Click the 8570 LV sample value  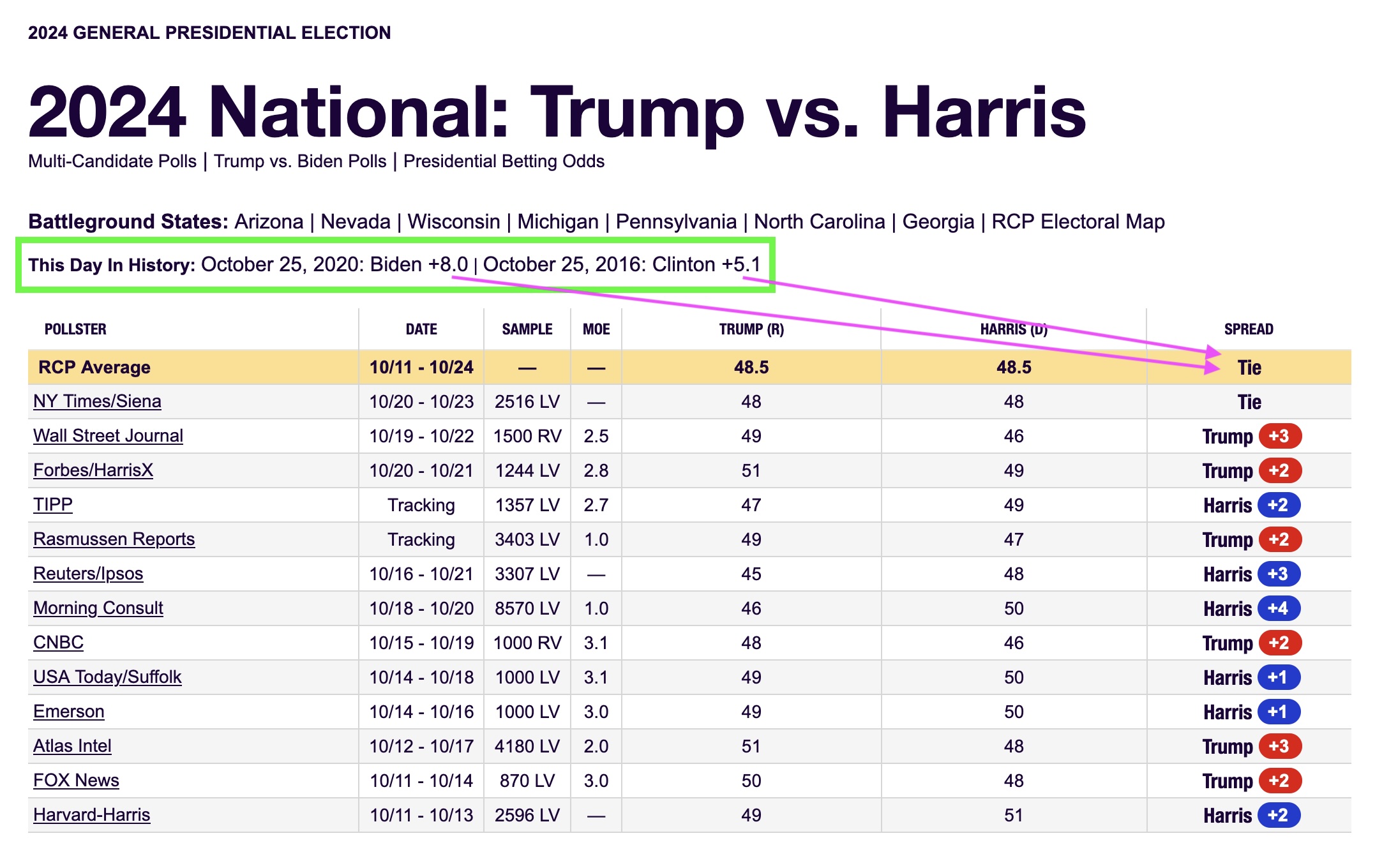pos(527,608)
